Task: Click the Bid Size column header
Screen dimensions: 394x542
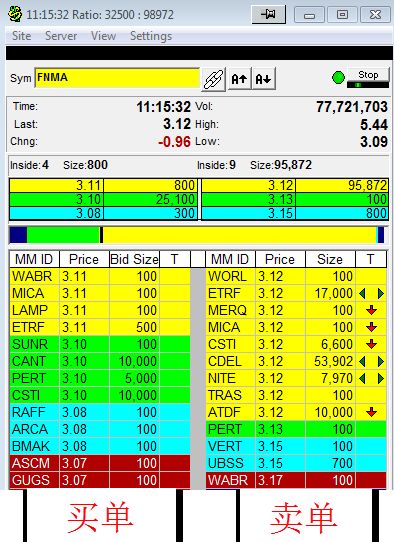Action: (x=134, y=259)
